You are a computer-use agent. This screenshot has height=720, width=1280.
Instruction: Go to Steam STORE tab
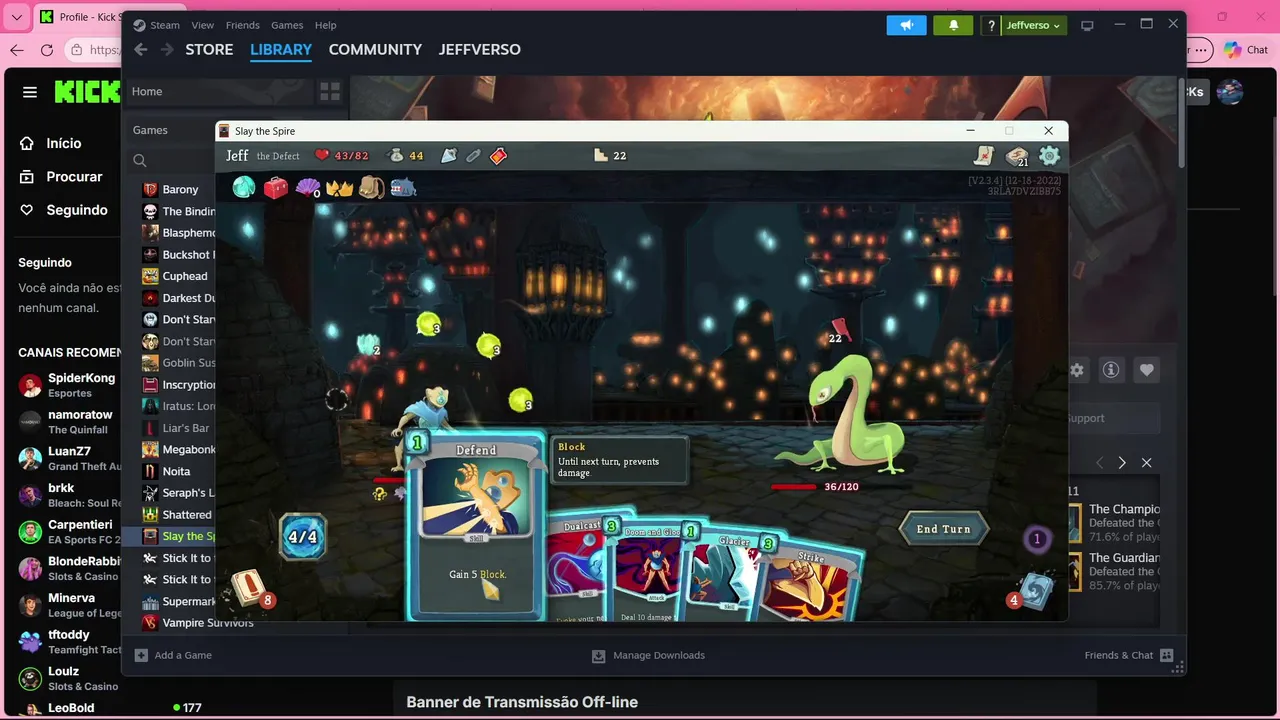(x=209, y=49)
